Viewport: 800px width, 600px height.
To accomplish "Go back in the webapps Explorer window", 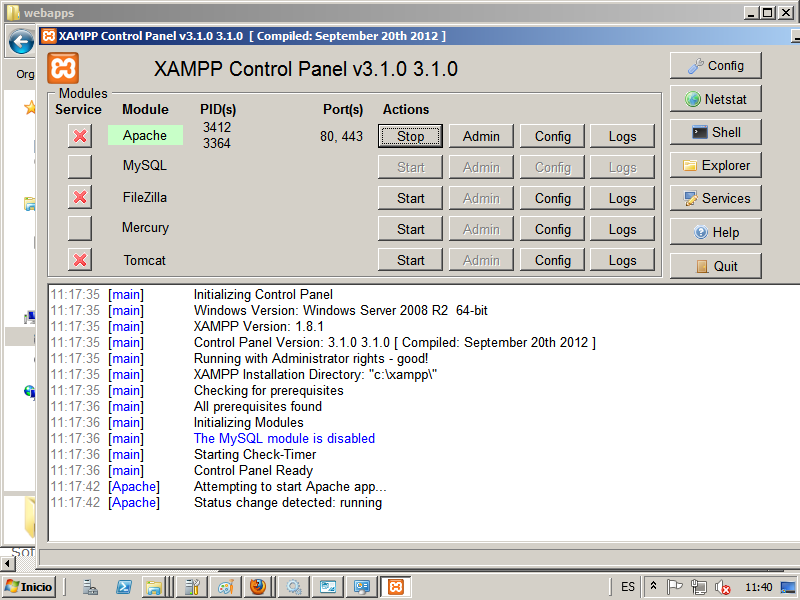I will click(x=21, y=42).
